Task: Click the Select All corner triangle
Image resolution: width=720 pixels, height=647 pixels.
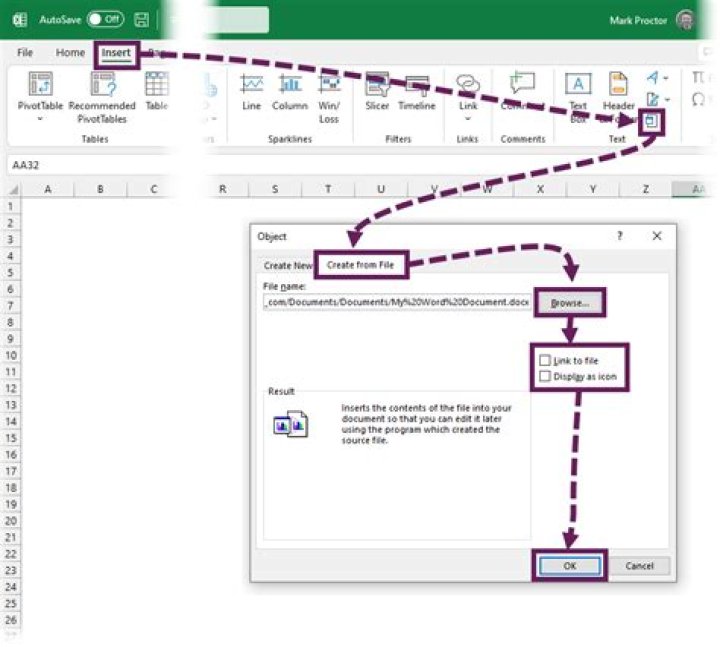Action: pos(13,189)
